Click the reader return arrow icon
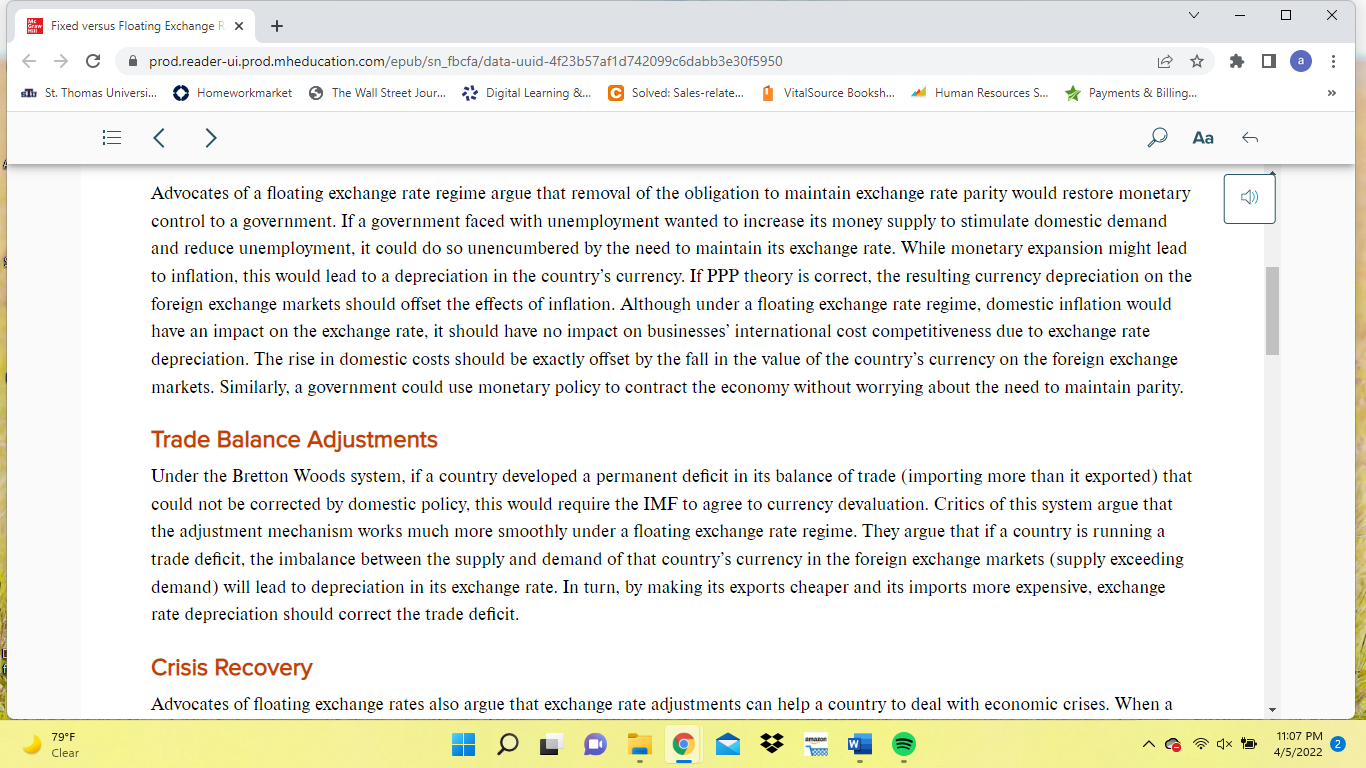 point(1249,138)
